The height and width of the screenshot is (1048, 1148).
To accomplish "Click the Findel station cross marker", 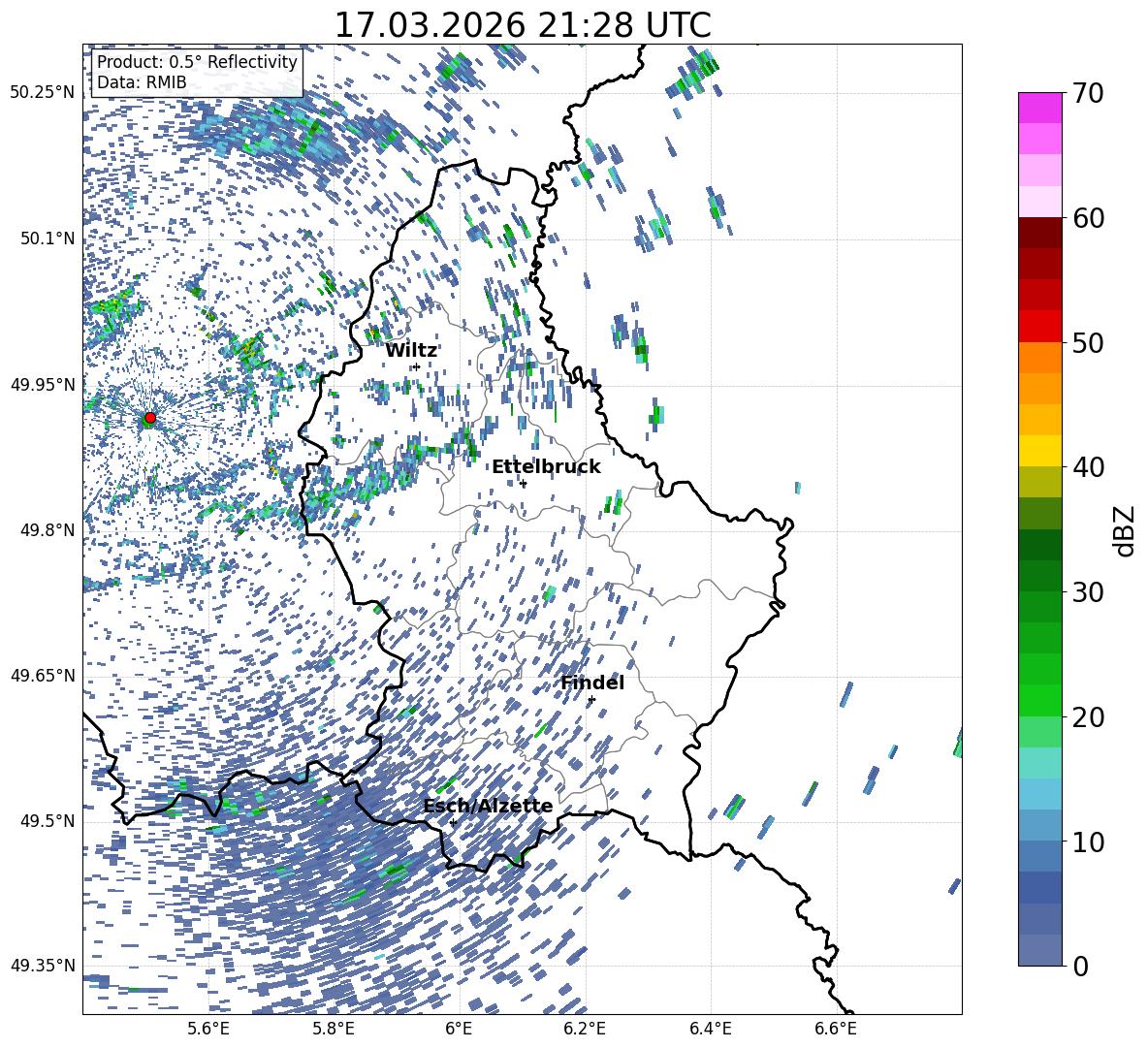I will tap(591, 699).
